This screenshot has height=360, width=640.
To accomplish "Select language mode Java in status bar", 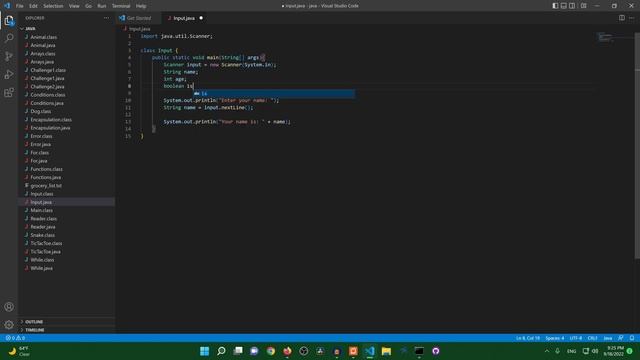I will coord(608,338).
